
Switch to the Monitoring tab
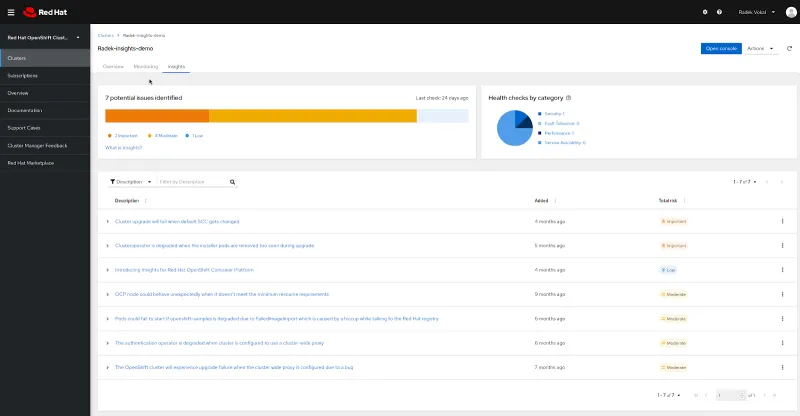[145, 66]
